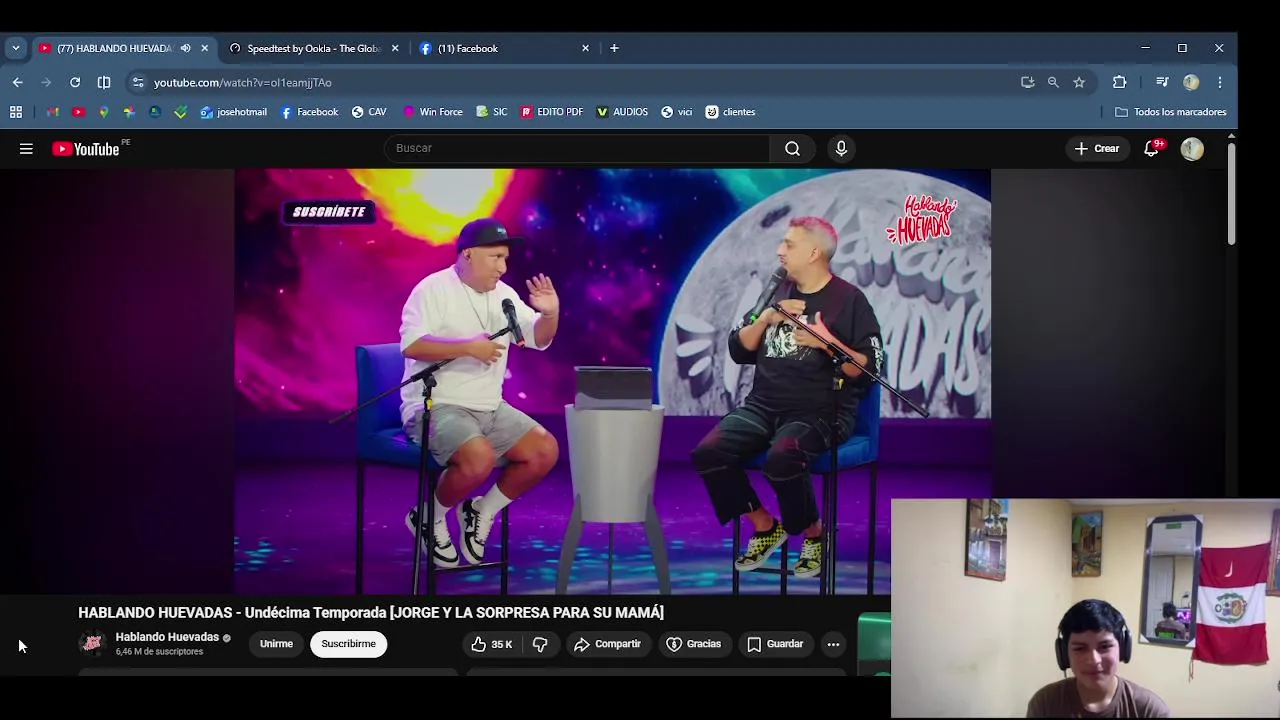This screenshot has height=720, width=1280.
Task: Click the Crear button
Action: coord(1097,149)
